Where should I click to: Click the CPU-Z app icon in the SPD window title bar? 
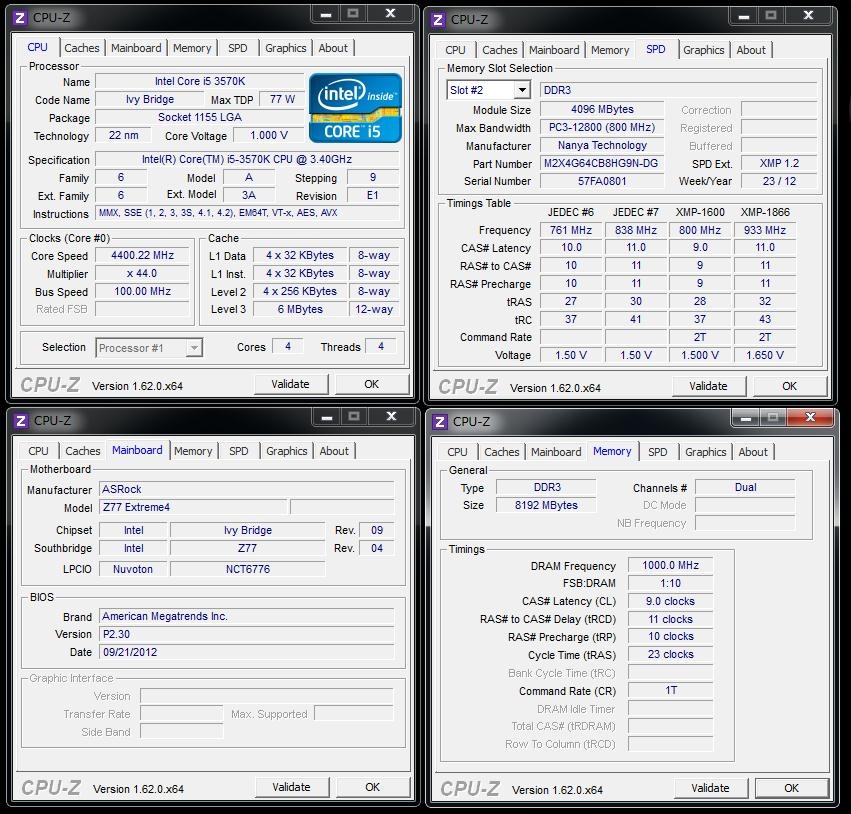click(438, 20)
